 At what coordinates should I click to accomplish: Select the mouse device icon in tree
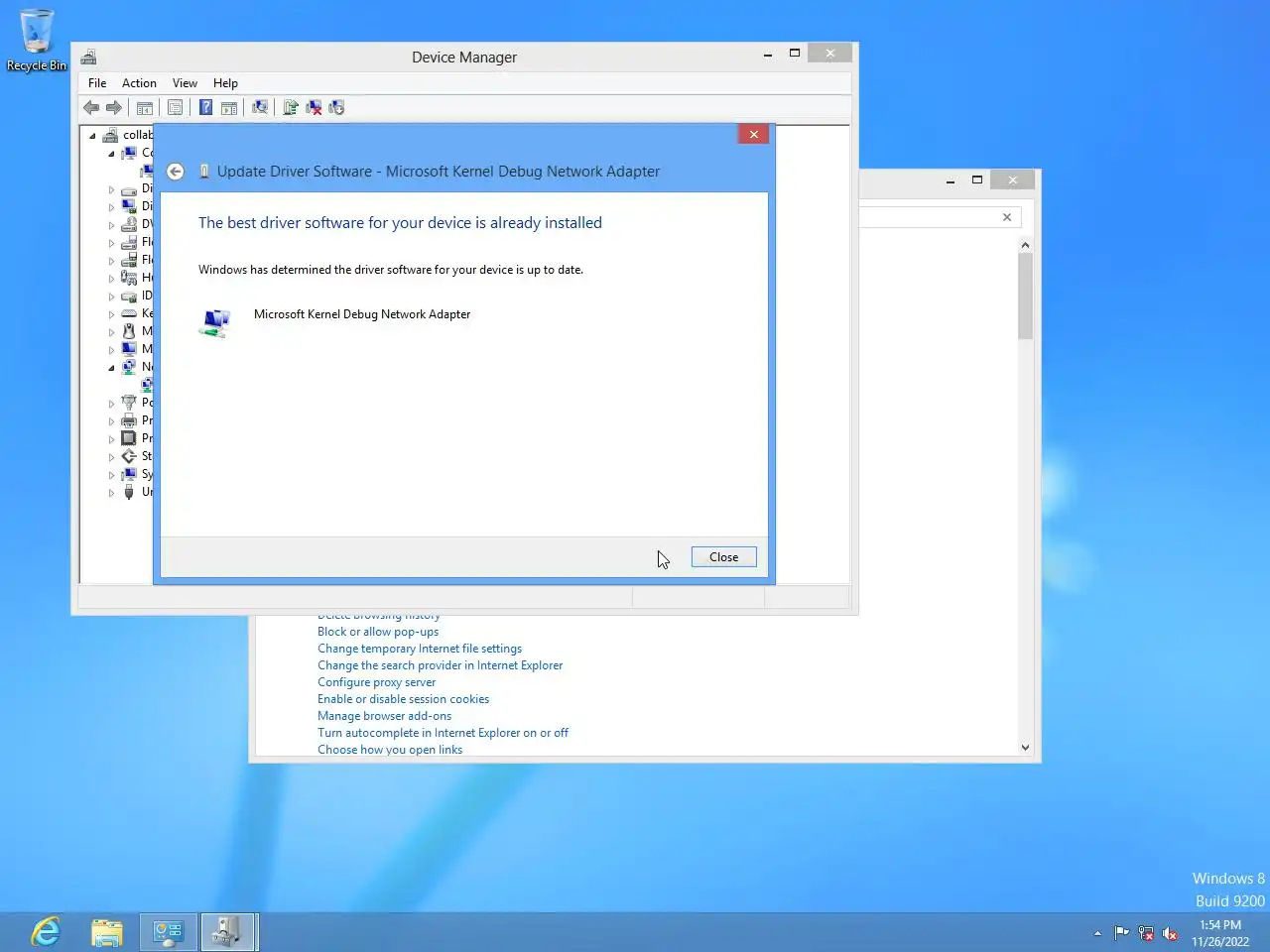(x=129, y=331)
